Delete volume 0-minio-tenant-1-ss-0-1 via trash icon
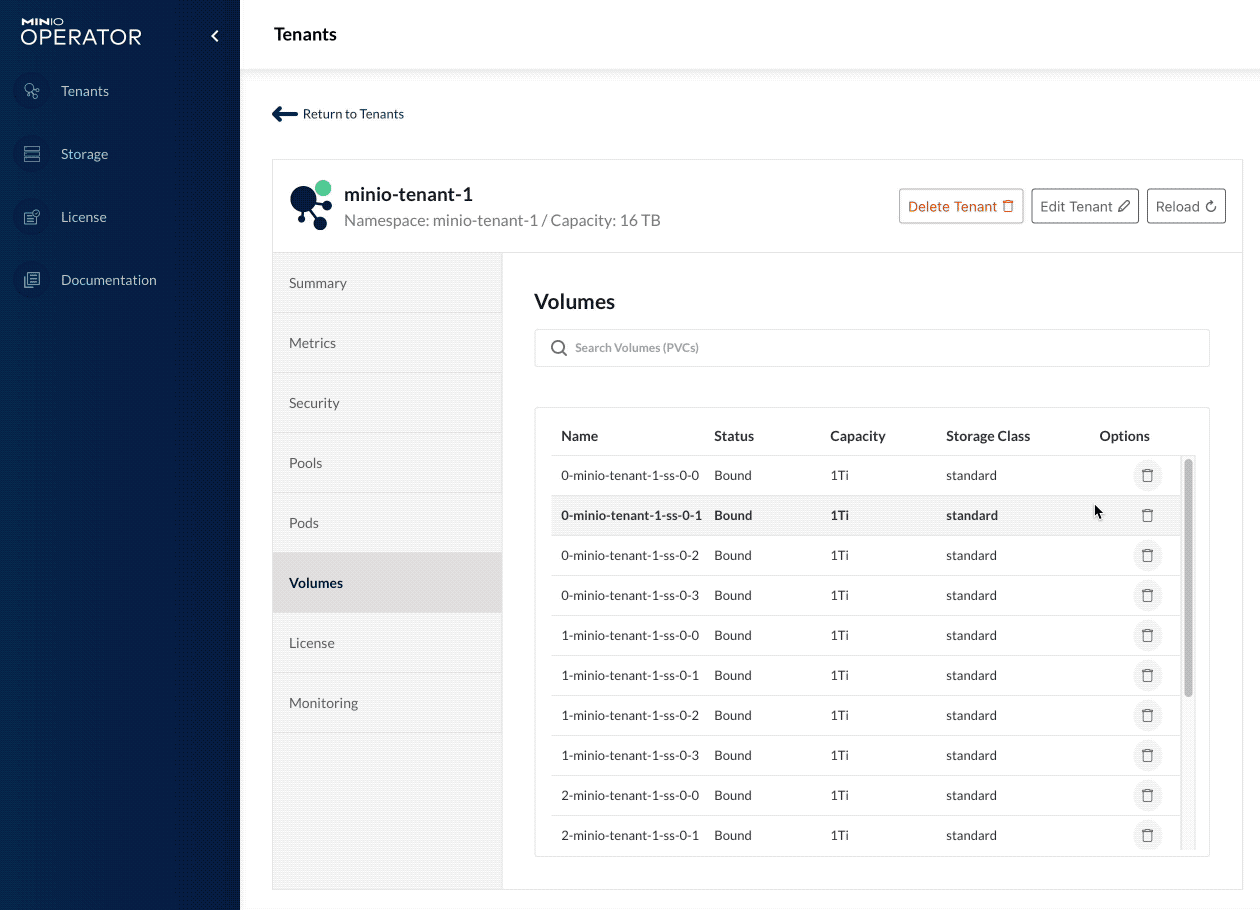 [1147, 516]
